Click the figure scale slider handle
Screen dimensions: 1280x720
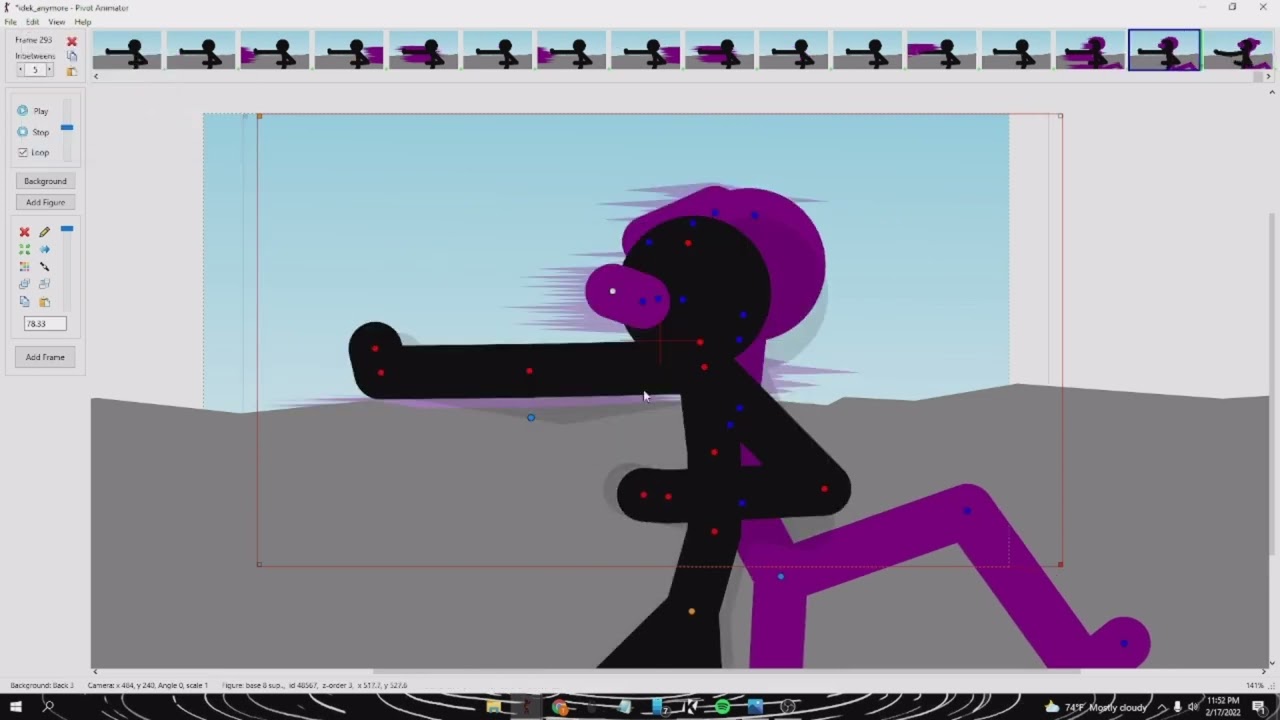coord(67,229)
